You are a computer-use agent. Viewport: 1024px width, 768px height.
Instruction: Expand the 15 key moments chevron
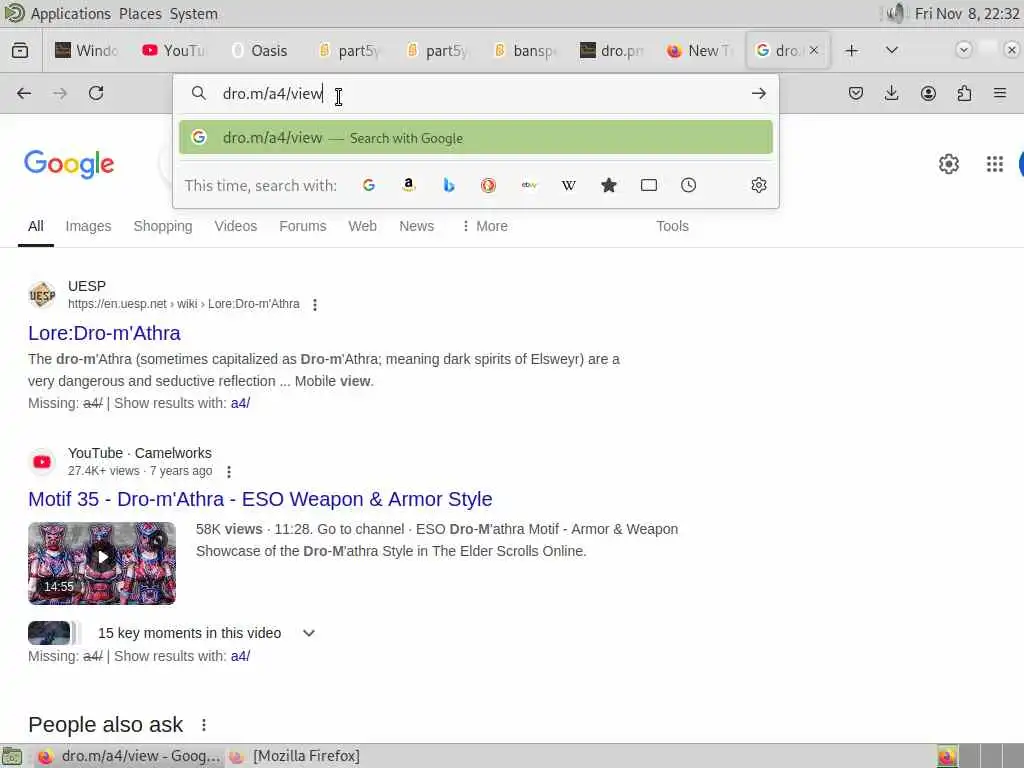[x=309, y=633]
